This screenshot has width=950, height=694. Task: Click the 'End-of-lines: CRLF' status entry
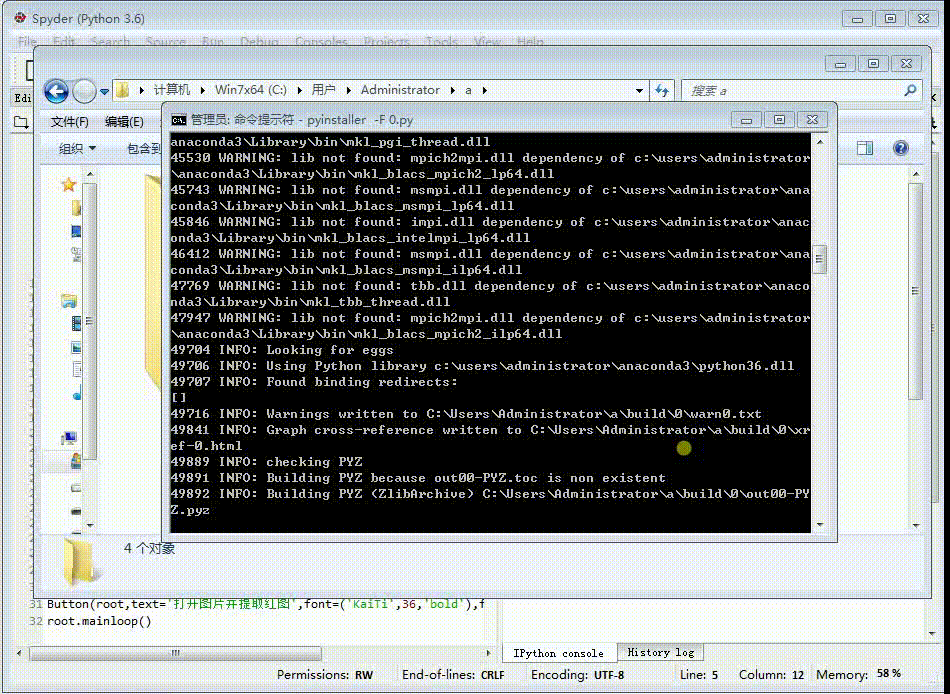(453, 675)
